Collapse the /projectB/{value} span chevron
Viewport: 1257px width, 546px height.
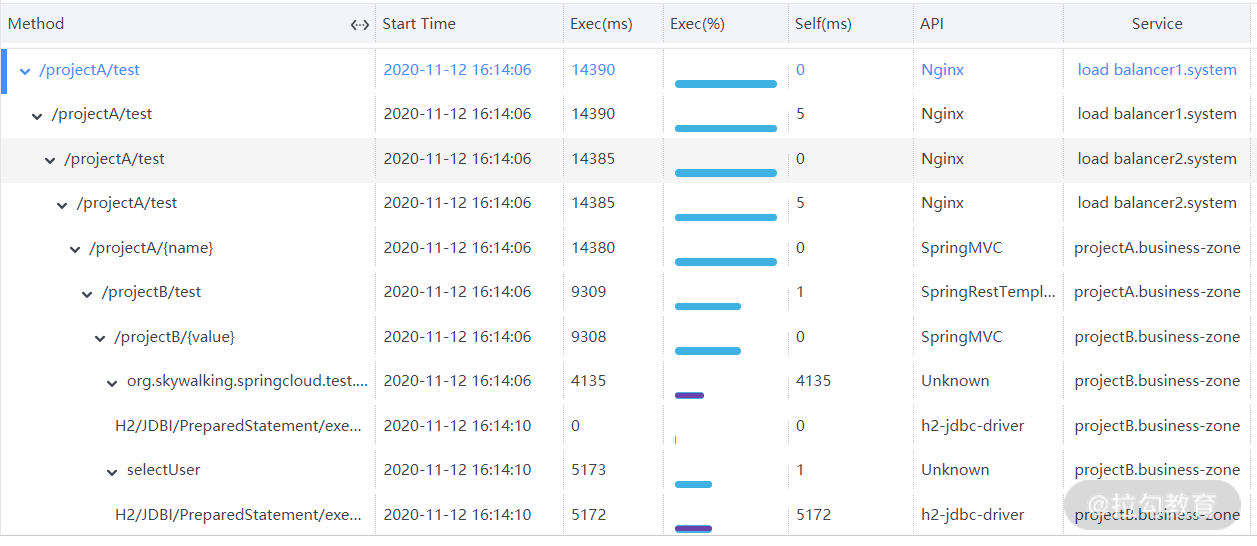pos(100,338)
